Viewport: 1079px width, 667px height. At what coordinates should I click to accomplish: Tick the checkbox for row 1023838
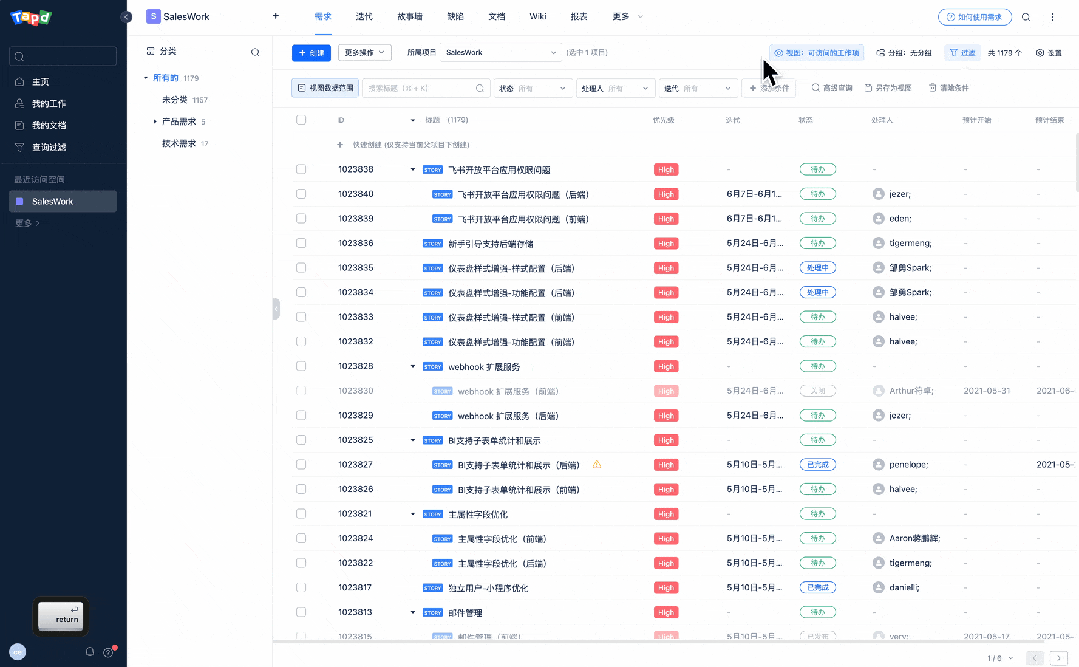(x=301, y=169)
